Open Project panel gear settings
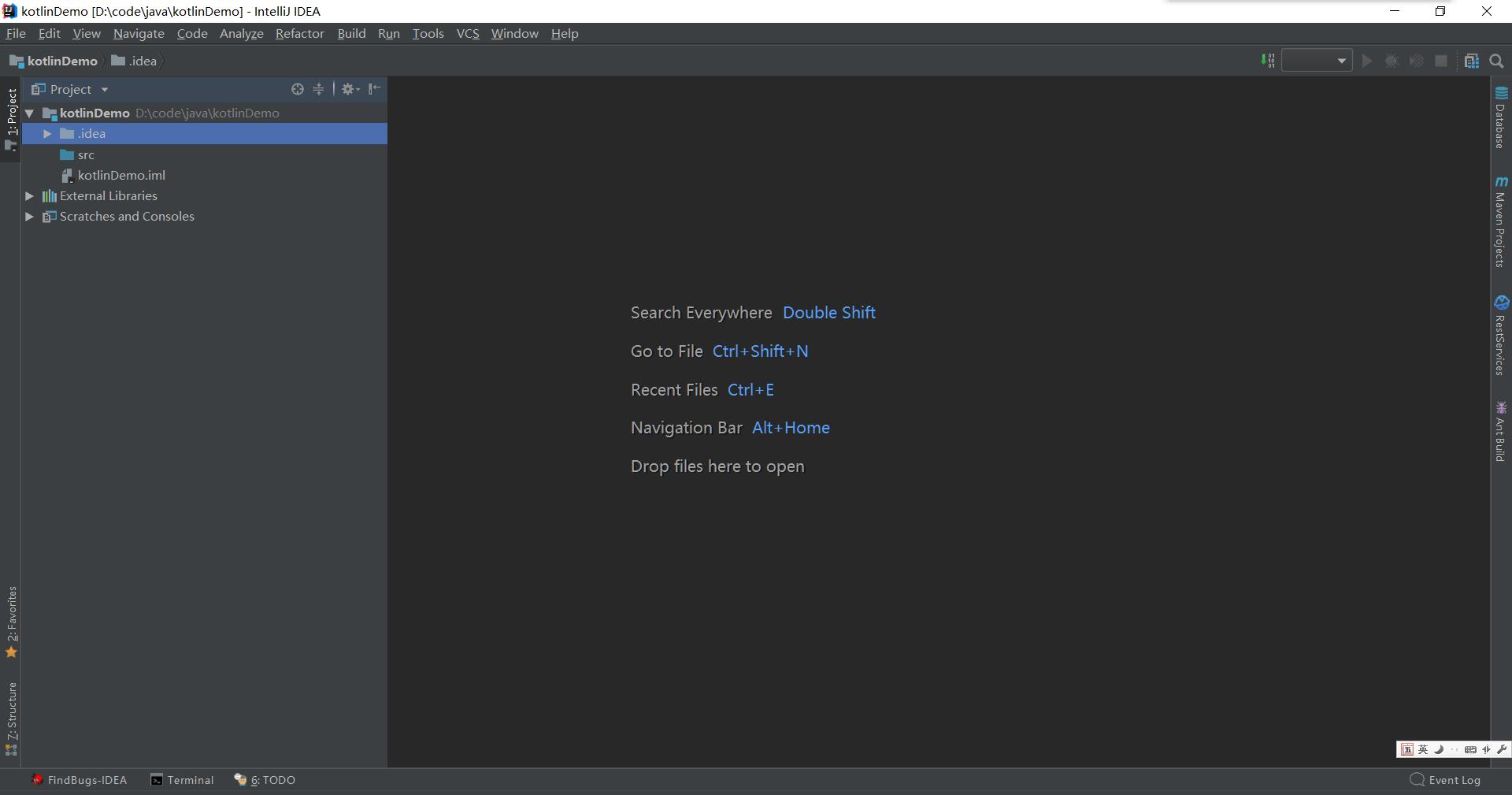Viewport: 1512px width, 795px height. click(350, 89)
